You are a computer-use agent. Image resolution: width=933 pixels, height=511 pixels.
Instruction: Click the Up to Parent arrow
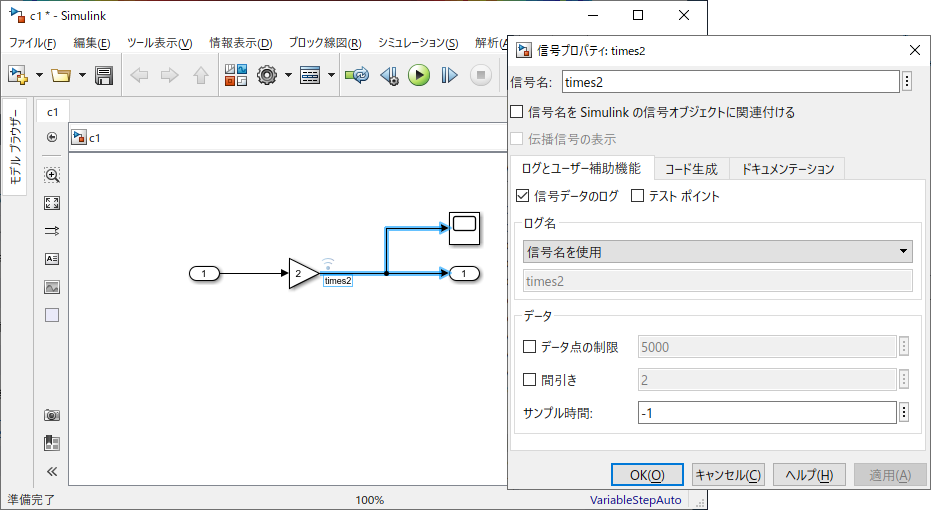pyautogui.click(x=201, y=75)
